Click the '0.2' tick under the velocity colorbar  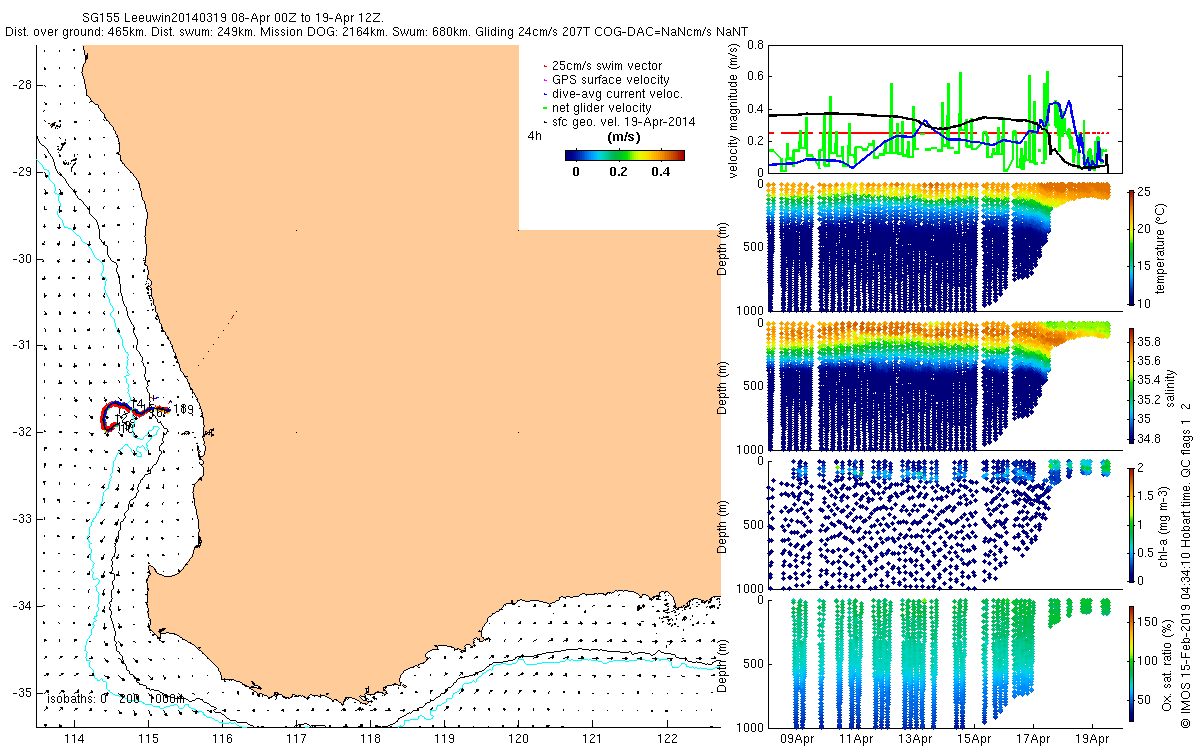point(617,172)
